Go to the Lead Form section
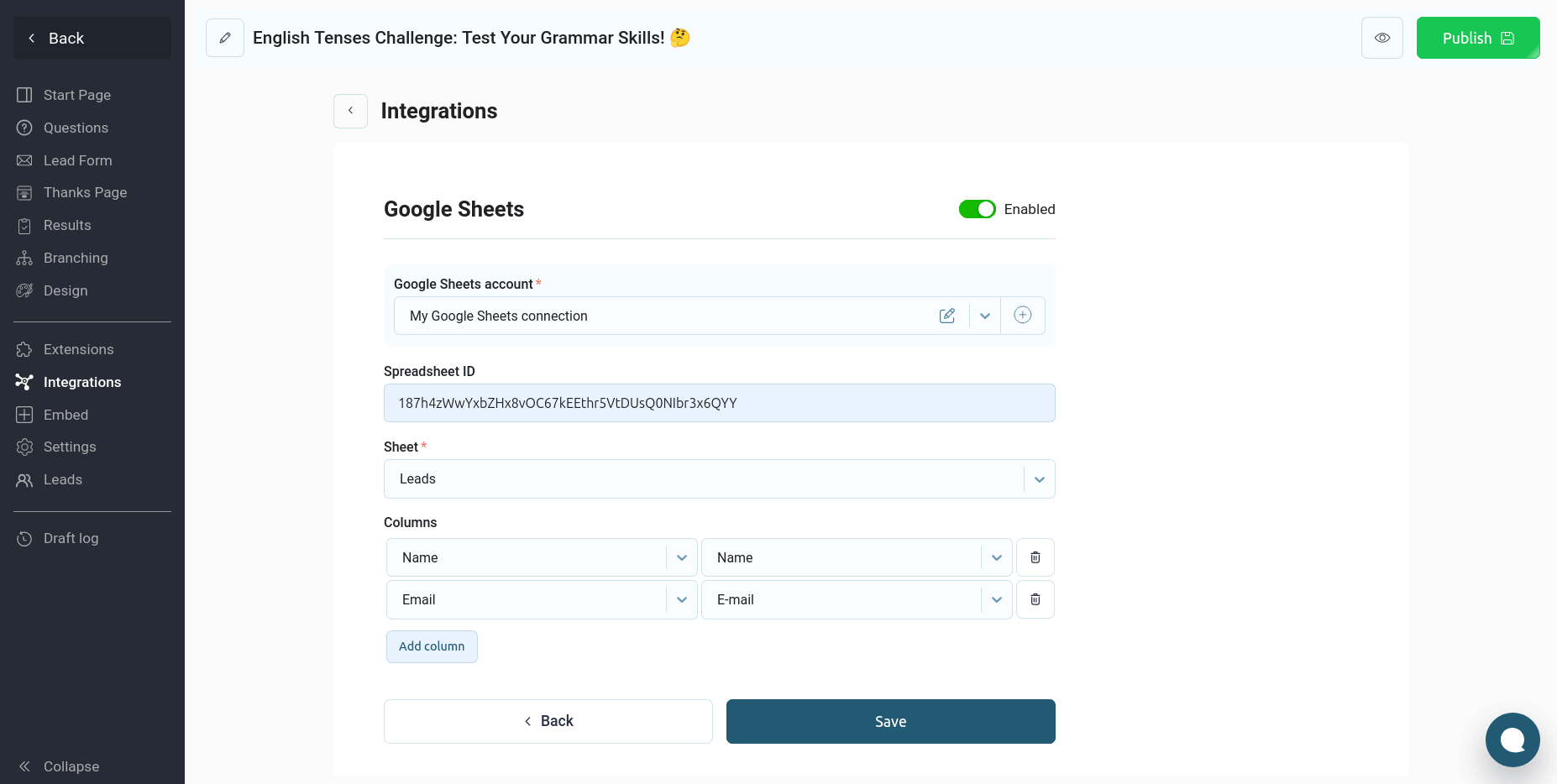 (x=77, y=160)
